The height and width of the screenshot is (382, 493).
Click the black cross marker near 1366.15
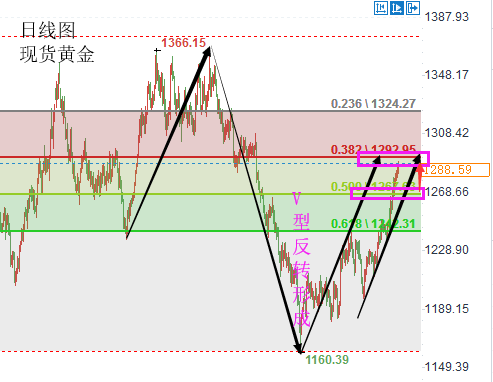click(x=157, y=51)
